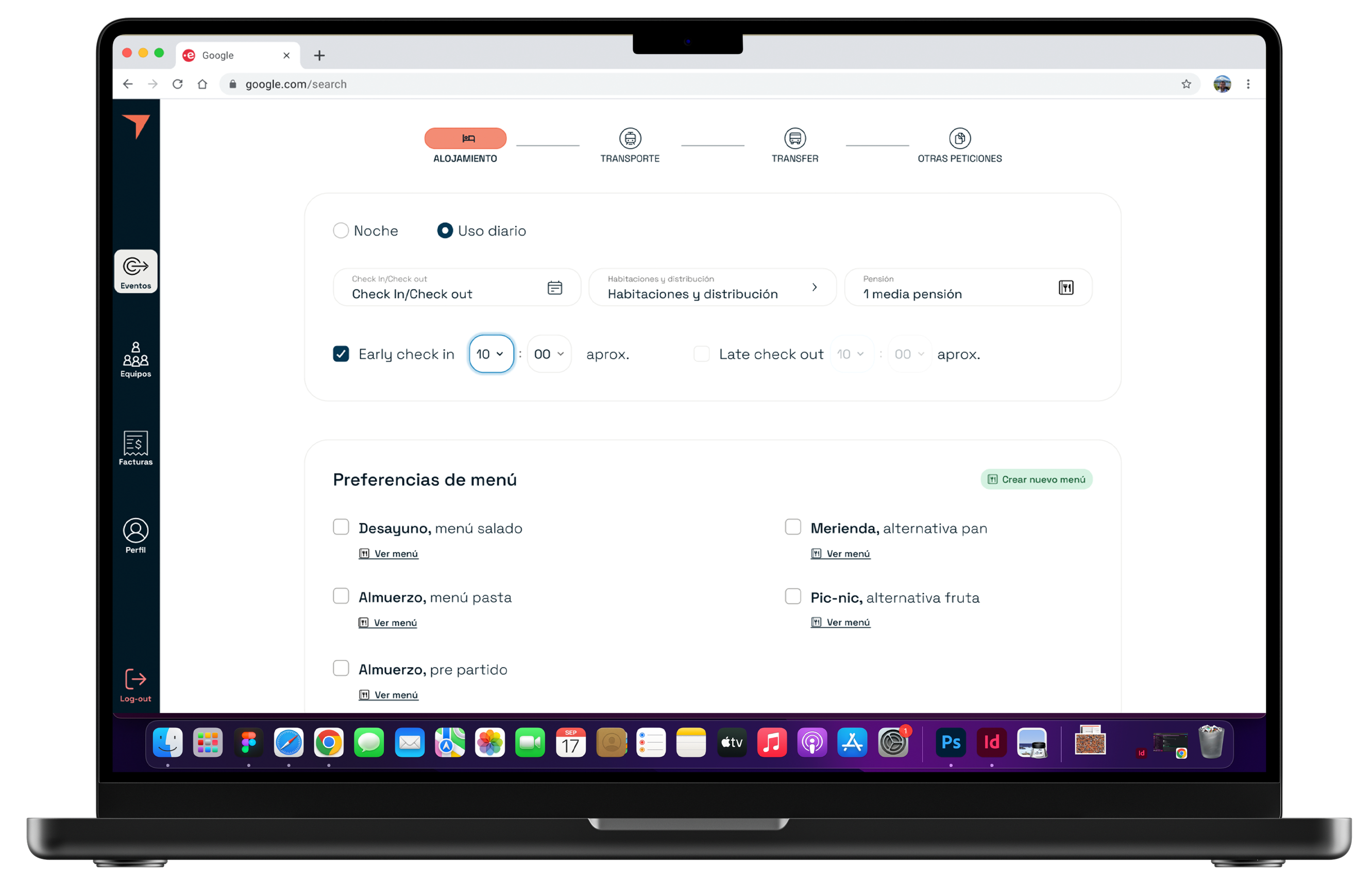Image resolution: width=1372 pixels, height=886 pixels.
Task: Change the Early check in hour dropdown
Action: 491,354
